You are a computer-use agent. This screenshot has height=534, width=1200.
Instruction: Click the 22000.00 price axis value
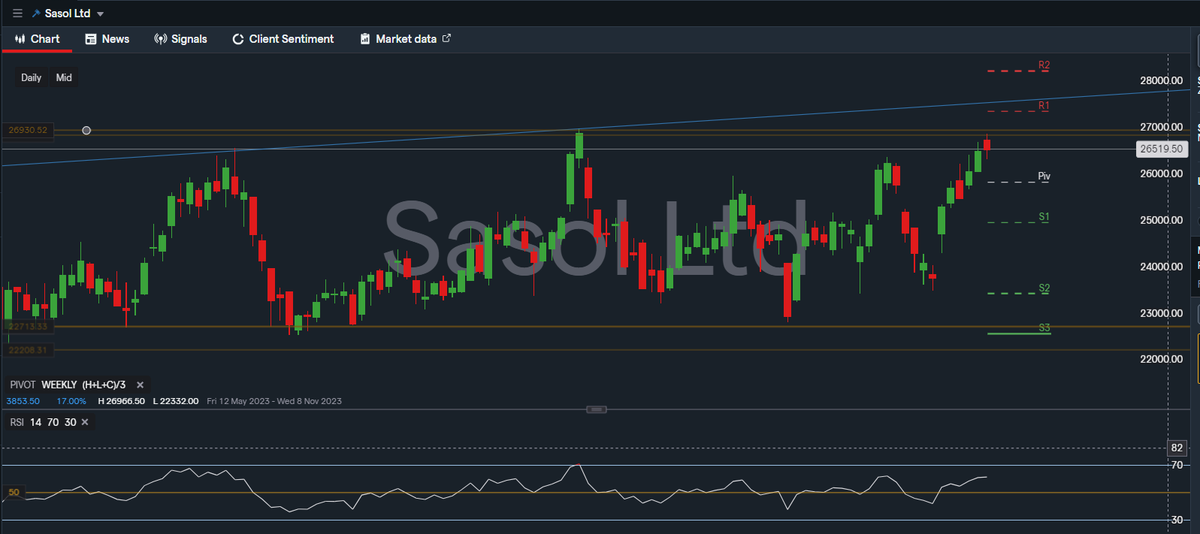tap(1161, 359)
